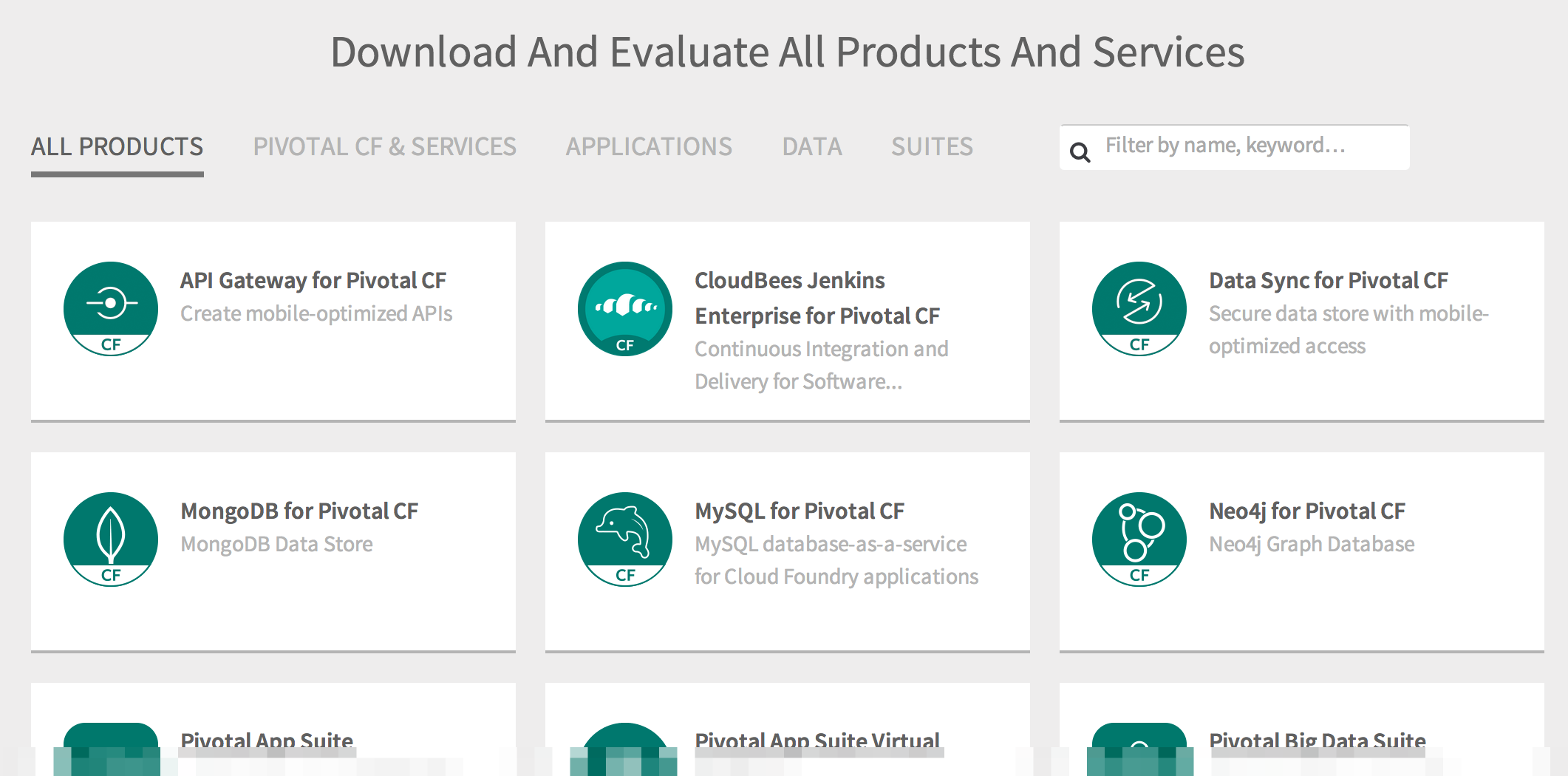Screen dimensions: 1568x776
Task: Open Data Sync for Pivotal CF
Action: coord(1328,281)
